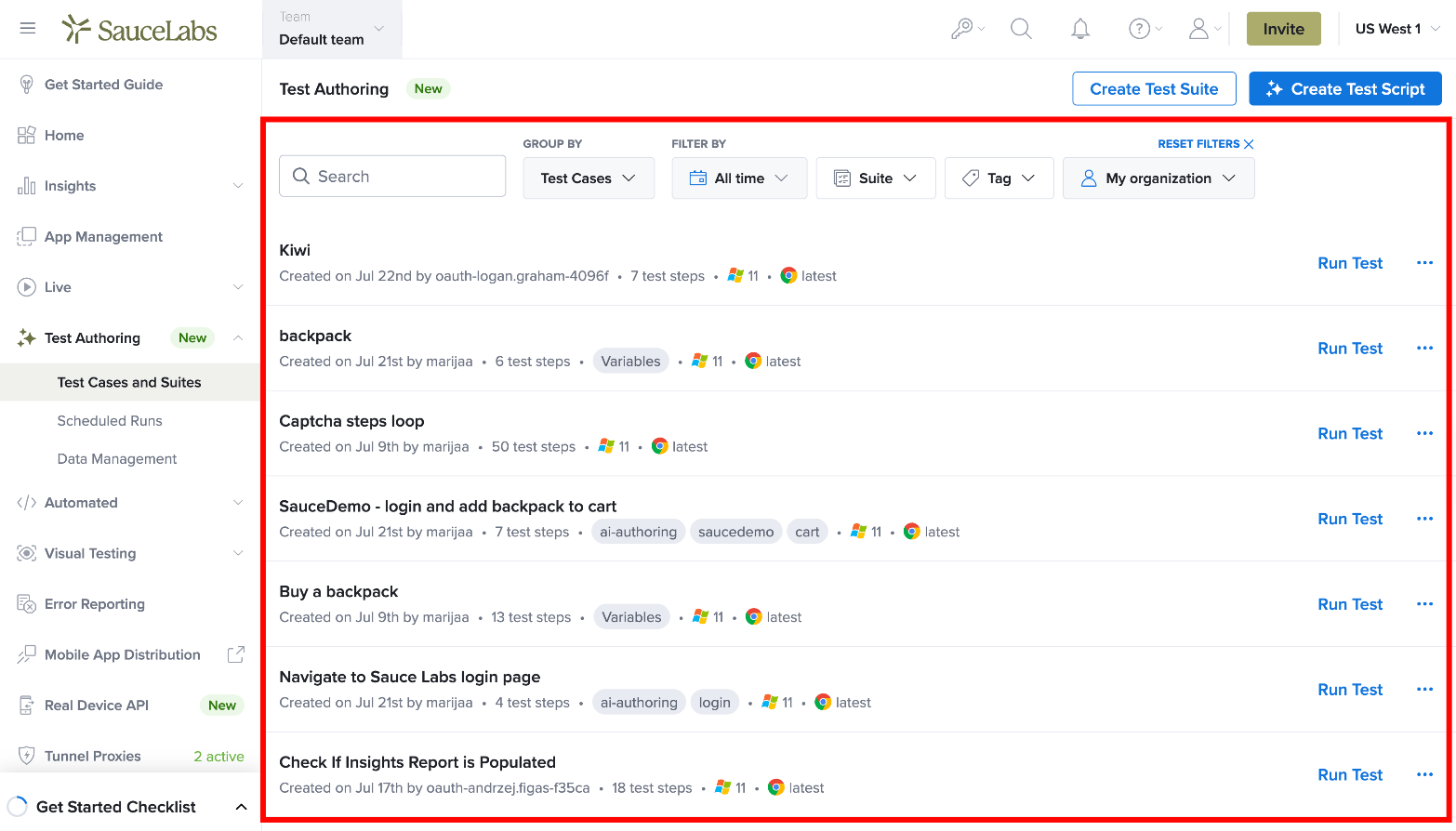Run the backpack test

(1350, 349)
